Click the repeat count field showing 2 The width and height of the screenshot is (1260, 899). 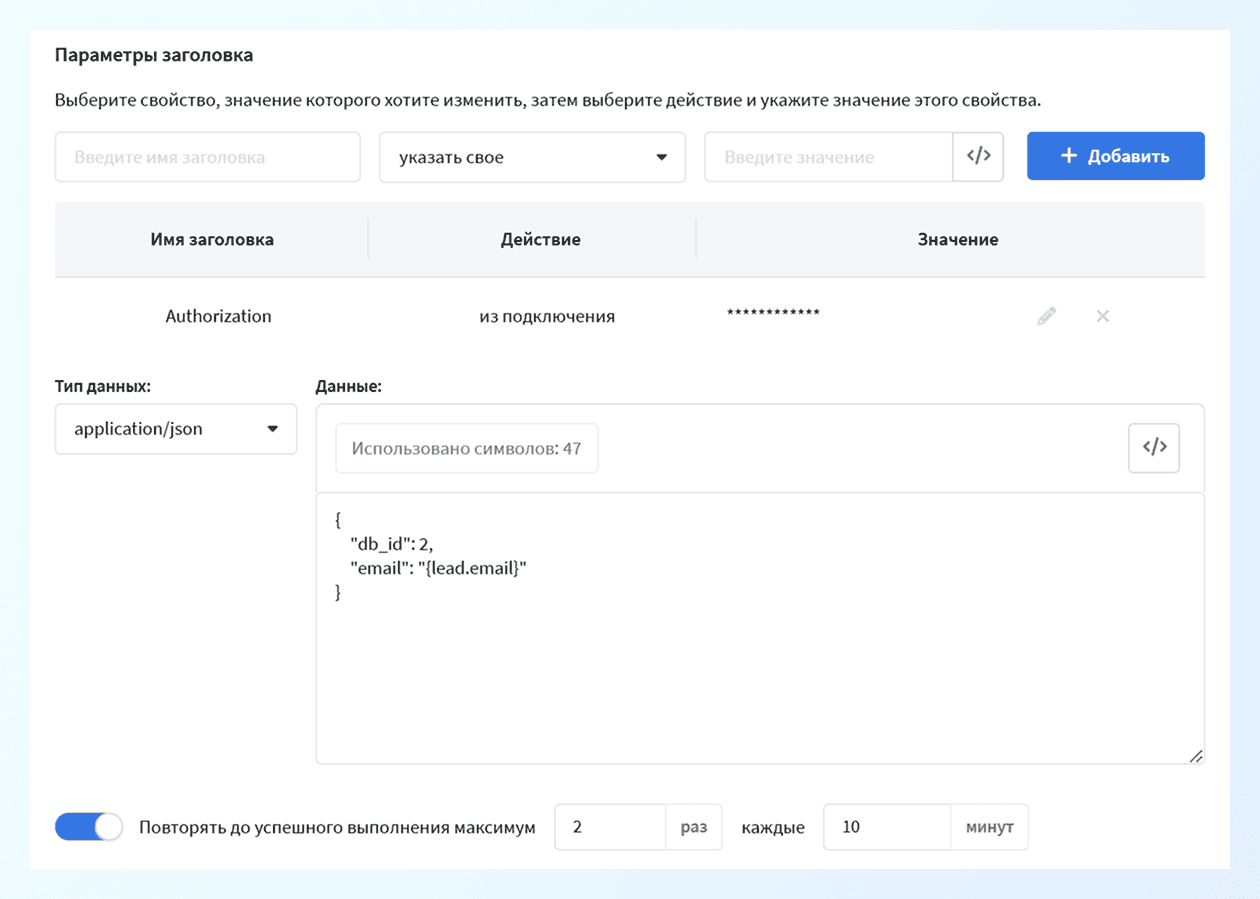pos(610,827)
